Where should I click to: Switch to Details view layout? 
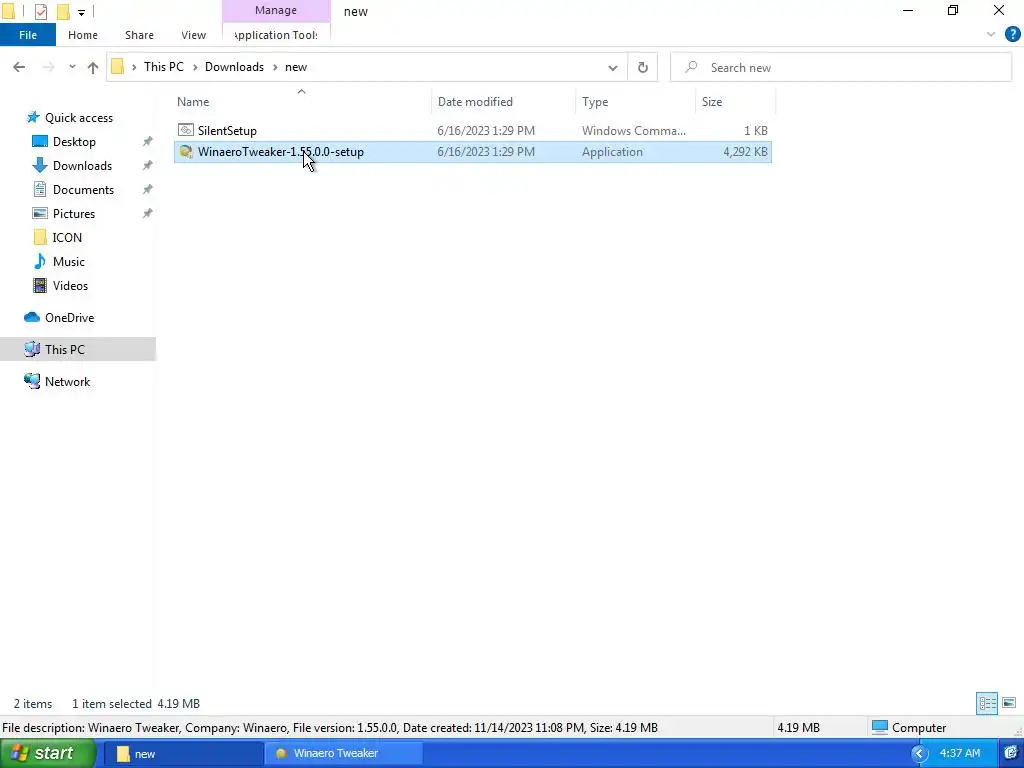987,703
